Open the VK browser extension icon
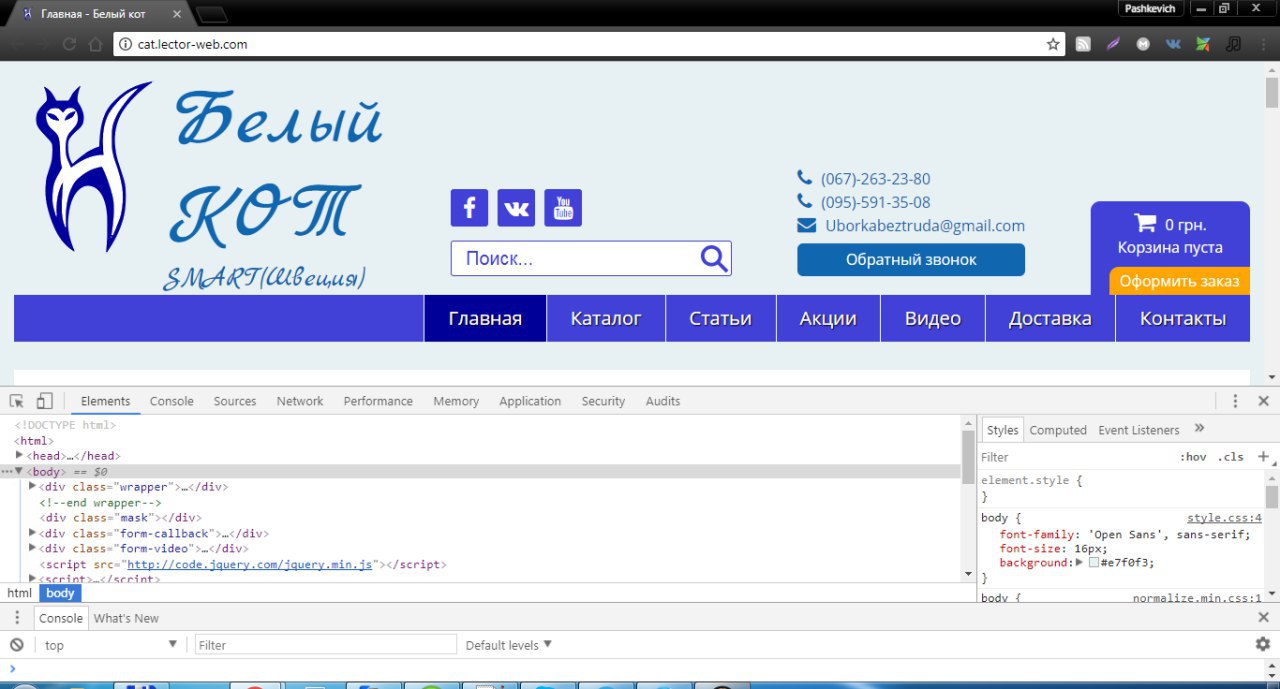 (x=1173, y=44)
